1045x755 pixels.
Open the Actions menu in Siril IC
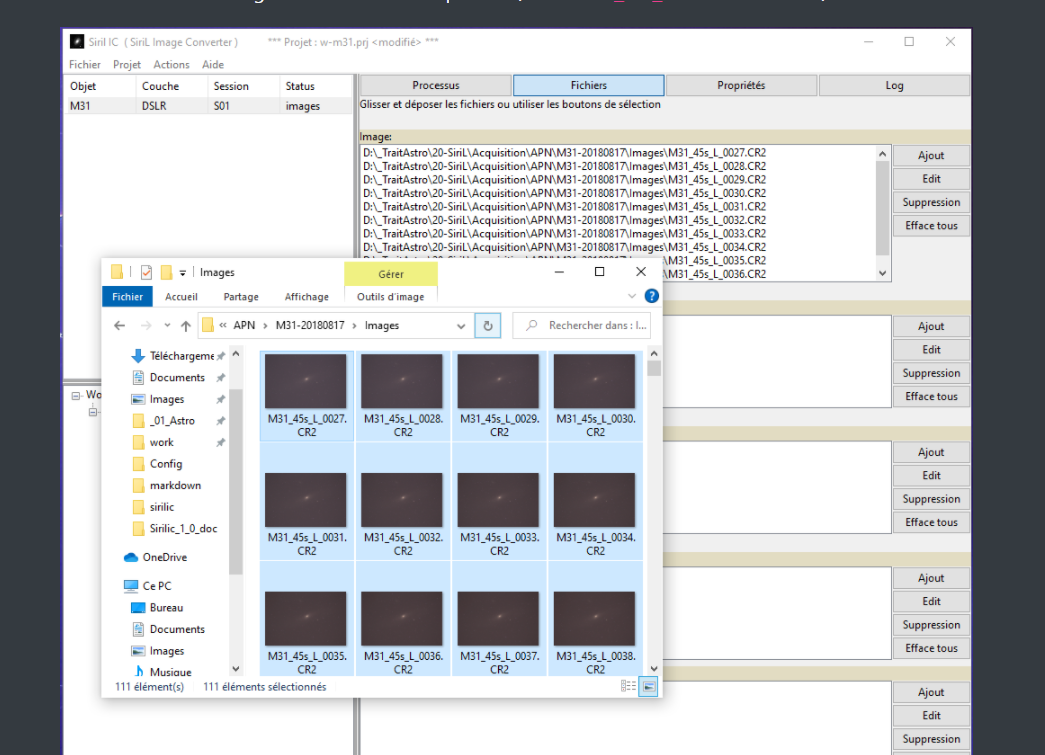click(x=171, y=65)
